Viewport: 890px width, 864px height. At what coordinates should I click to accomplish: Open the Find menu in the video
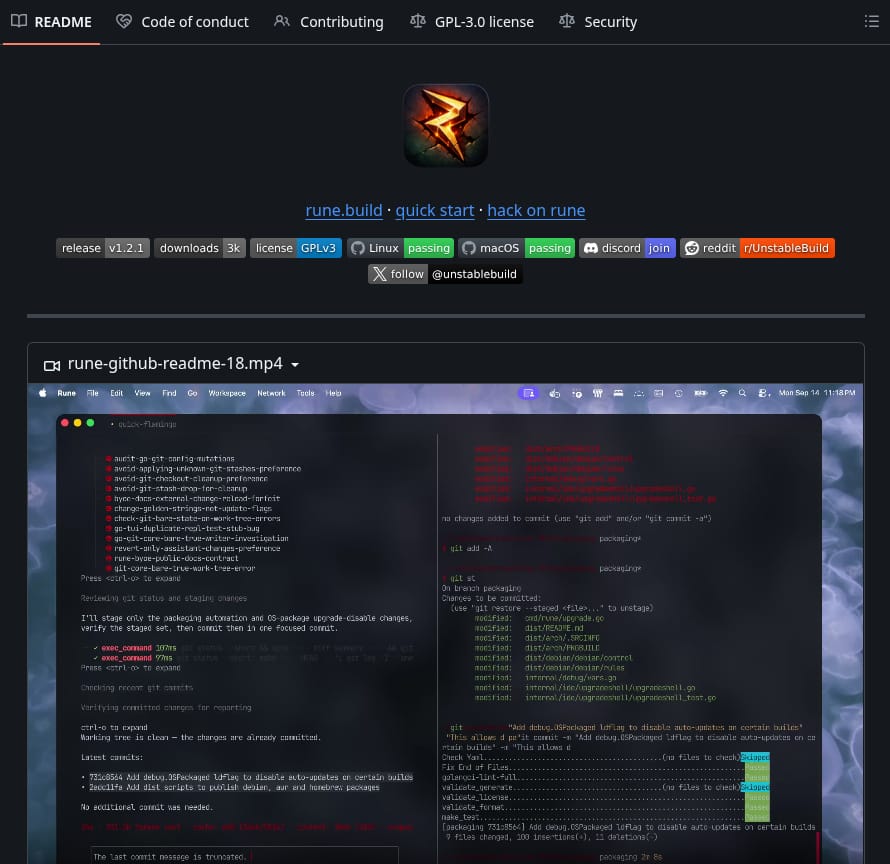(169, 393)
